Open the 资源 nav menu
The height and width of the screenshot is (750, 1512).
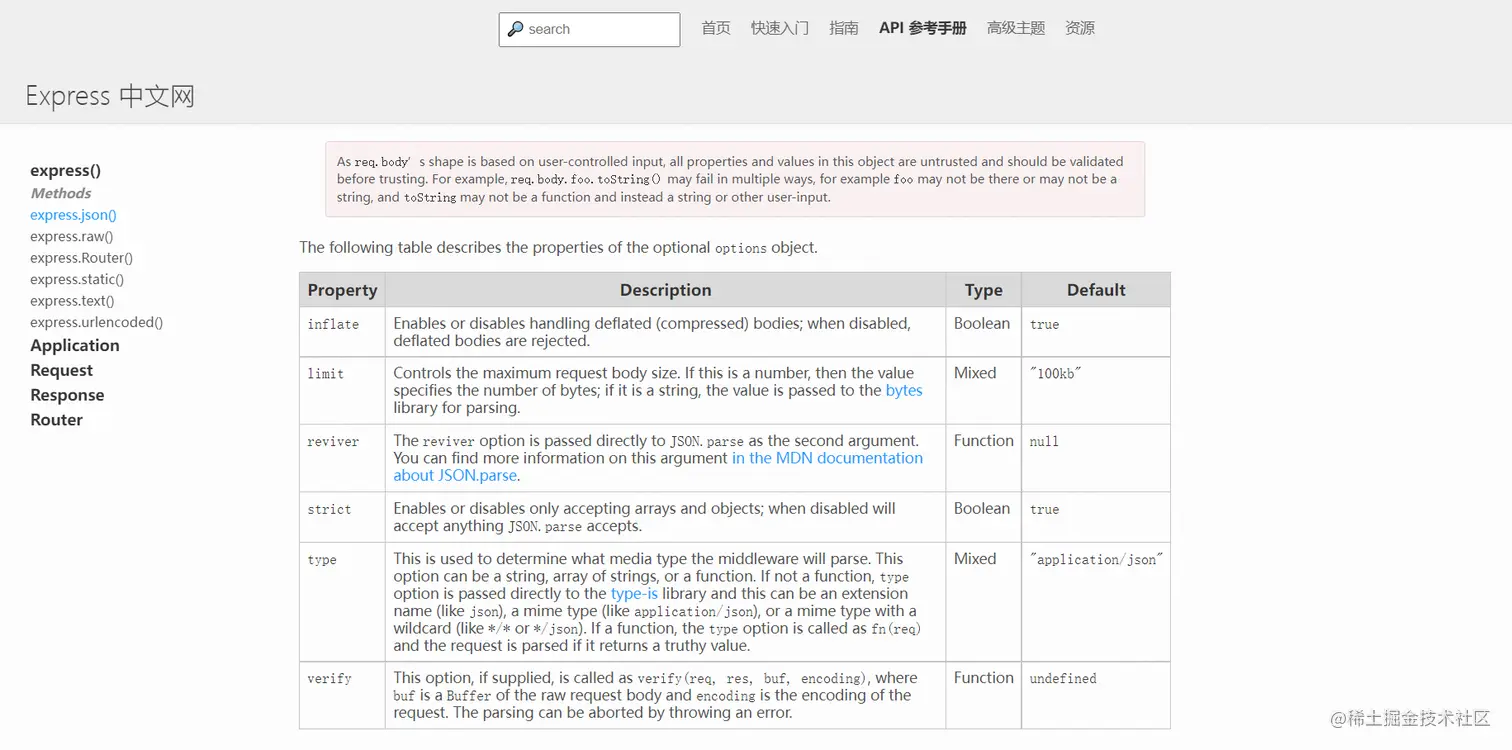click(x=1080, y=28)
